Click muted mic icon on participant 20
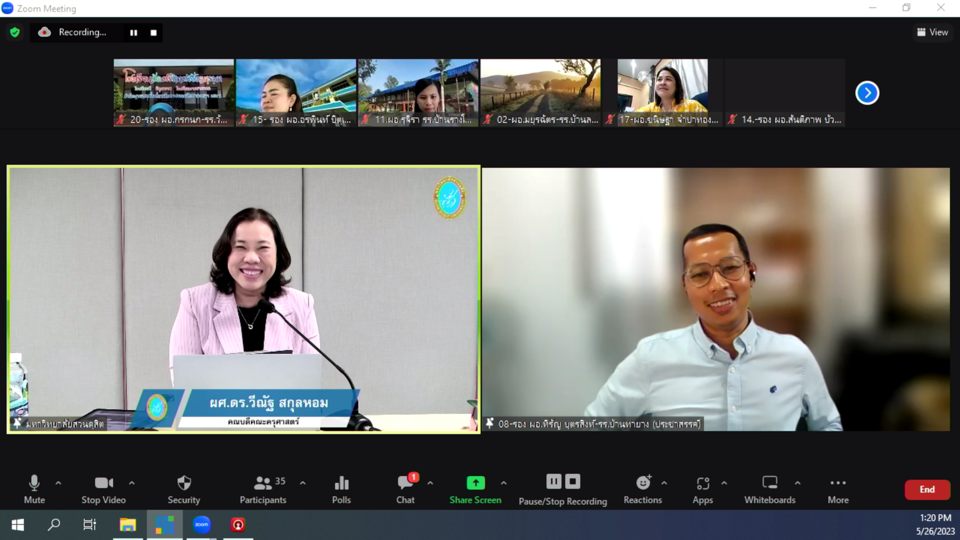Image resolution: width=960 pixels, height=540 pixels. pos(121,119)
